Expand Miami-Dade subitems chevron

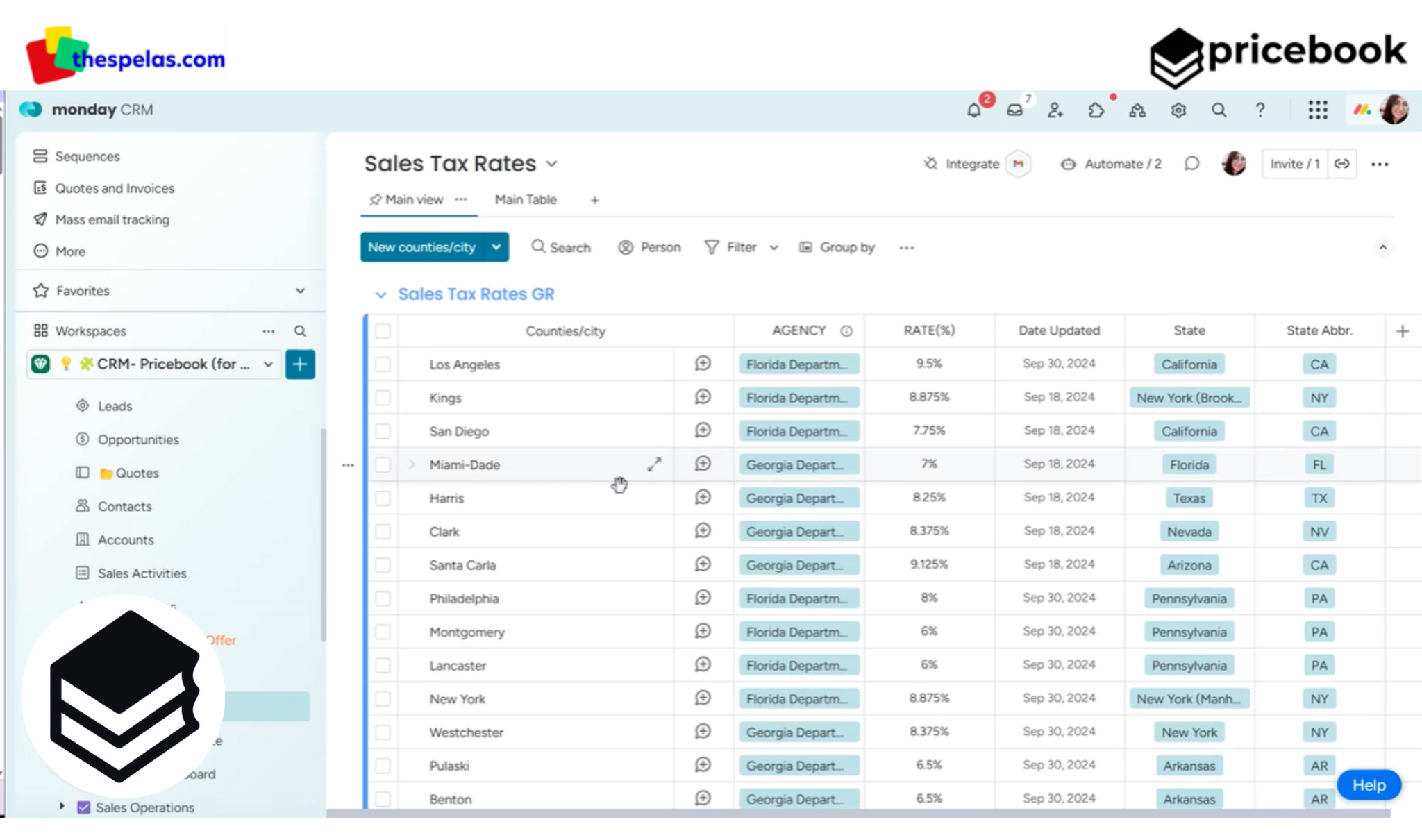click(411, 464)
